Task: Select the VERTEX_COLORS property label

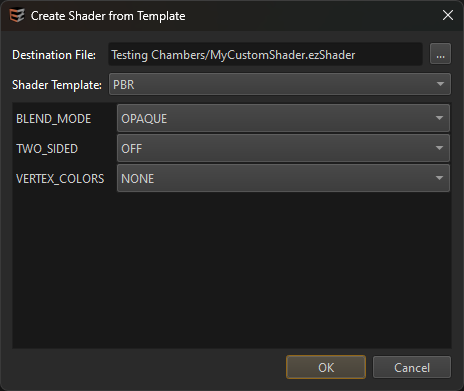Action: tap(60, 179)
